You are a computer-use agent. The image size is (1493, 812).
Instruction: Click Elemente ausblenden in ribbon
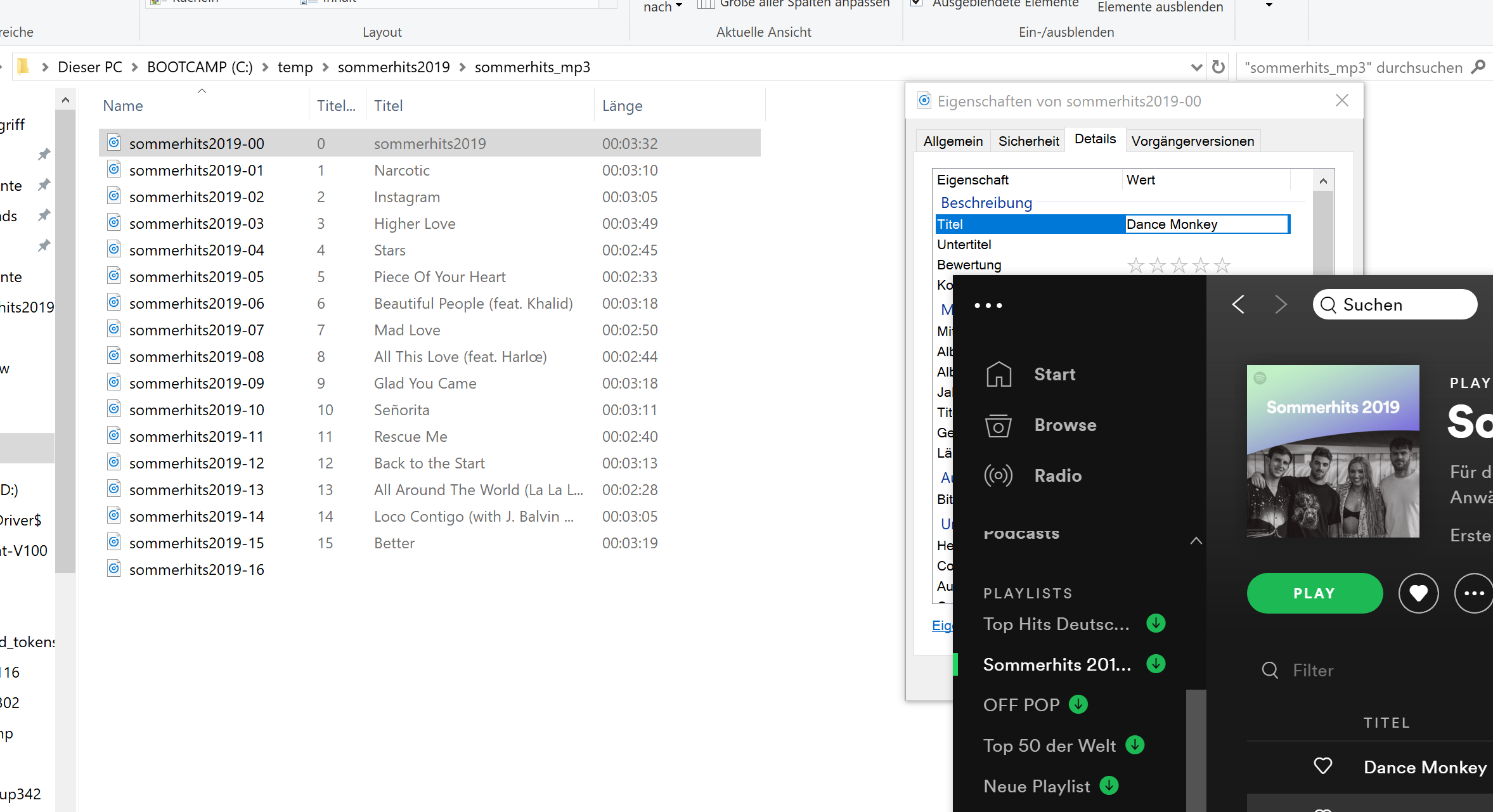point(1160,6)
